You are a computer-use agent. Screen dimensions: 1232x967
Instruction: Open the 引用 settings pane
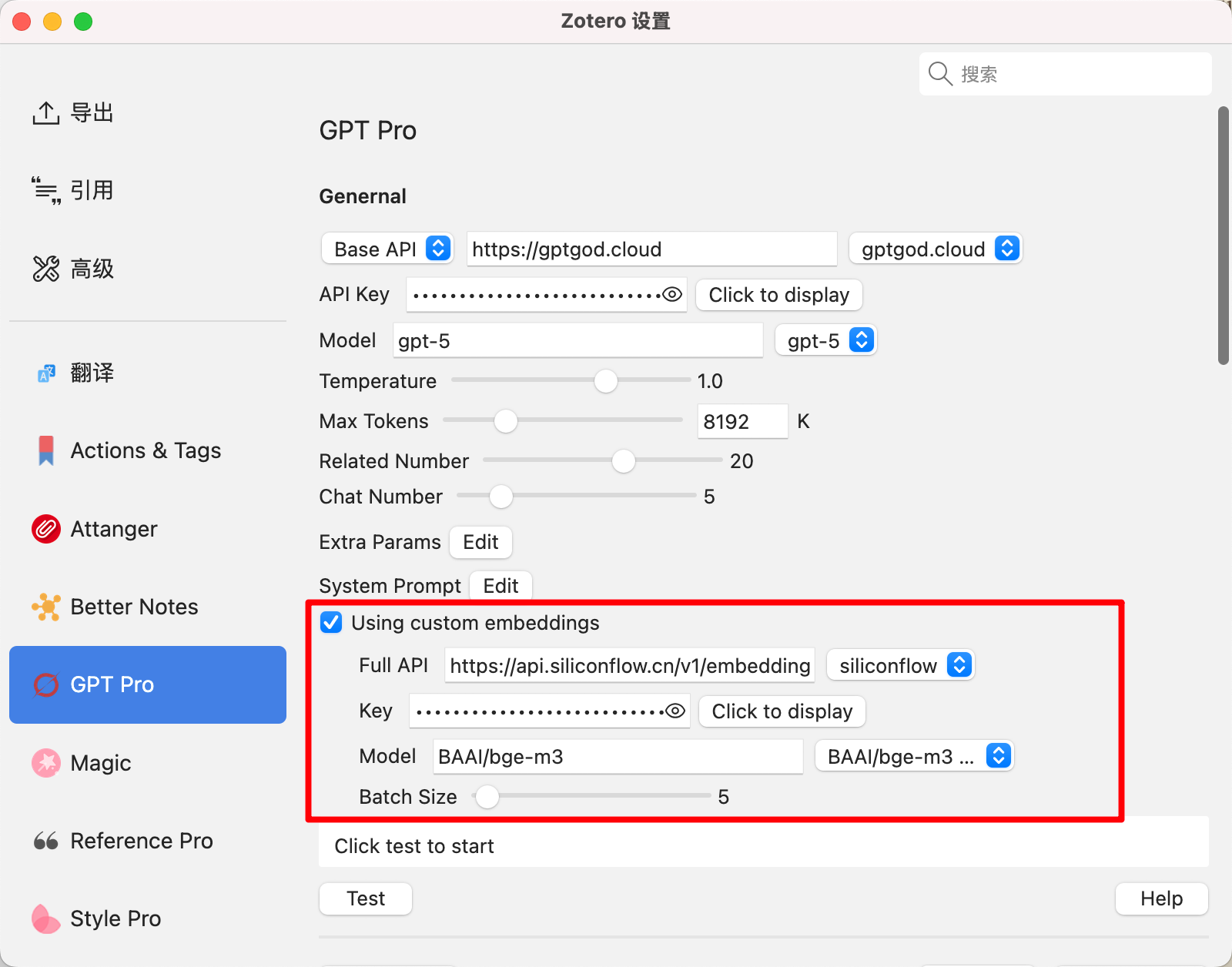point(148,190)
